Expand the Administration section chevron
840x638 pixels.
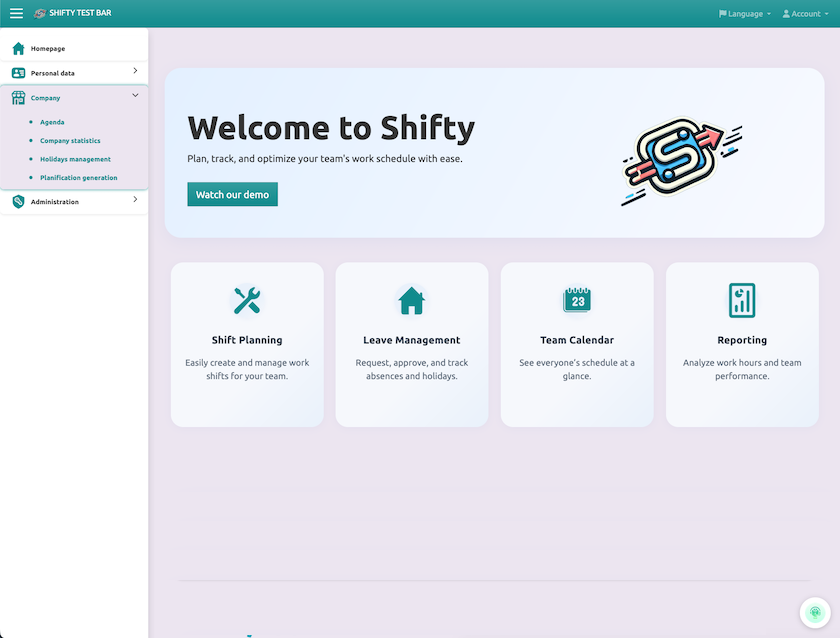pos(135,200)
